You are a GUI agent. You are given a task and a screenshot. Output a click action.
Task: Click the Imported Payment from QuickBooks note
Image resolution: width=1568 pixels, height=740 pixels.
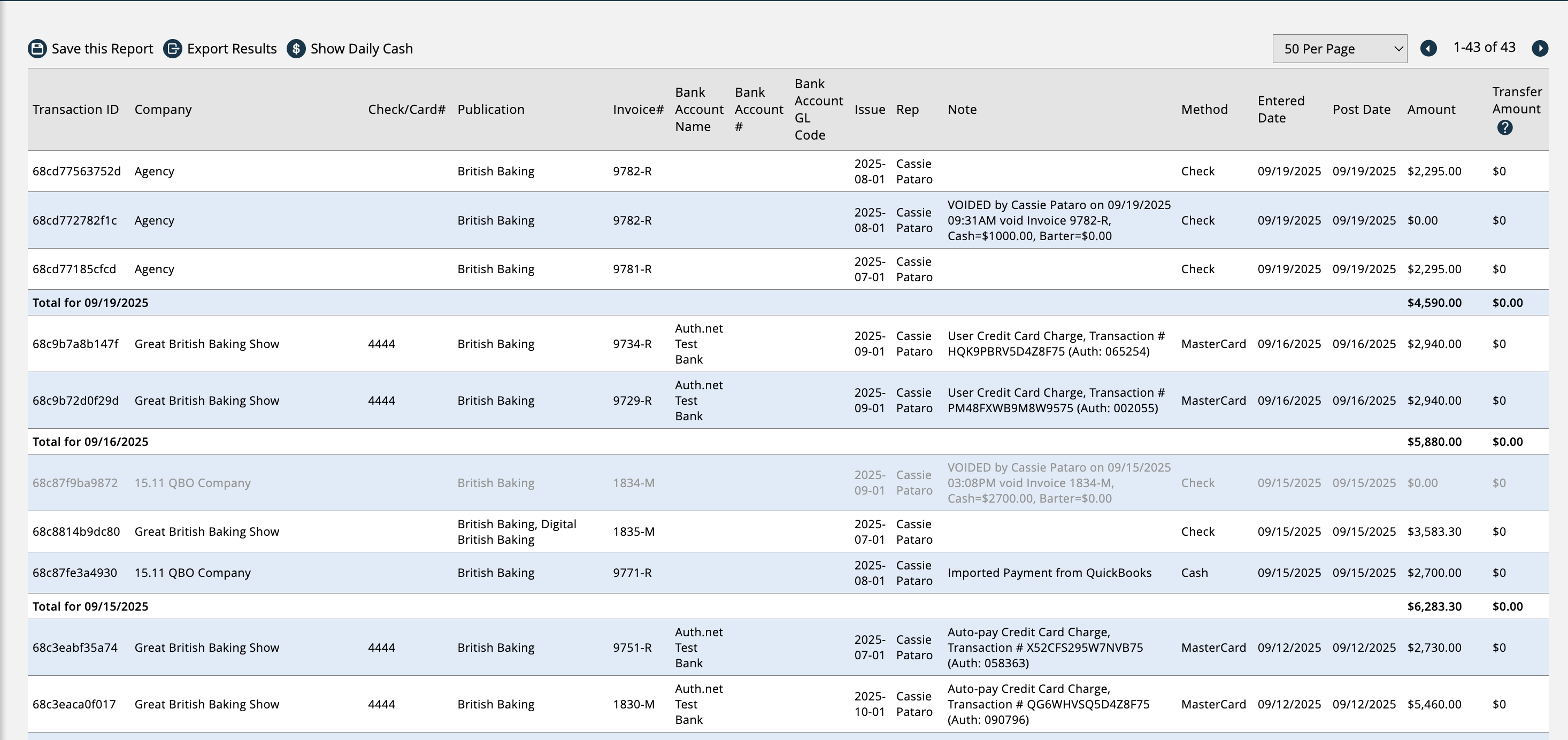[x=1049, y=573]
